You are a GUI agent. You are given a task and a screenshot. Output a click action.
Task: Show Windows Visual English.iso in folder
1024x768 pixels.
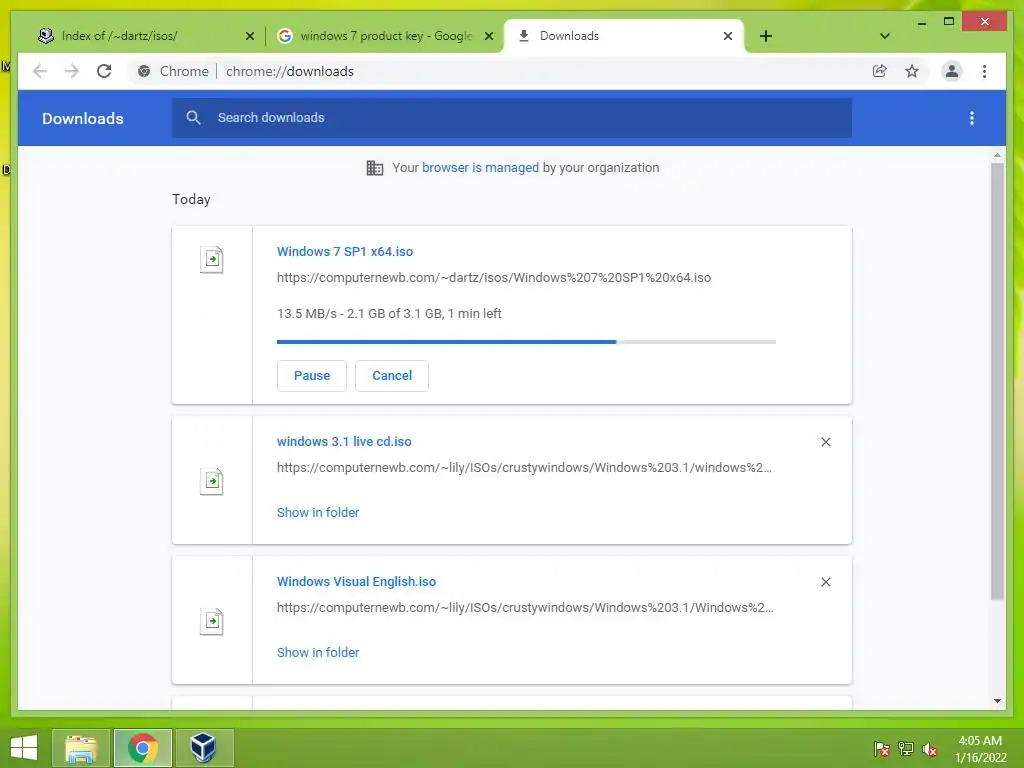(318, 652)
